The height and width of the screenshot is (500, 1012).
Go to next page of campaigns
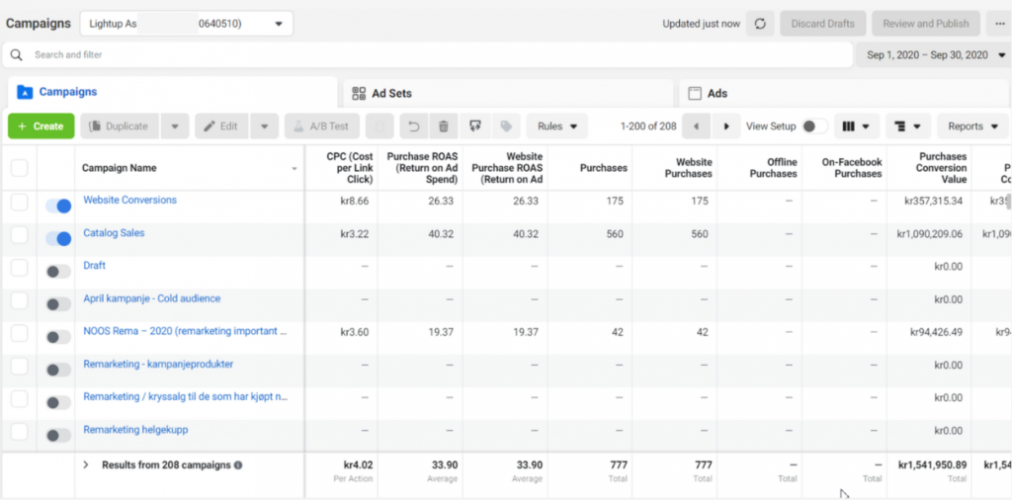click(x=726, y=127)
